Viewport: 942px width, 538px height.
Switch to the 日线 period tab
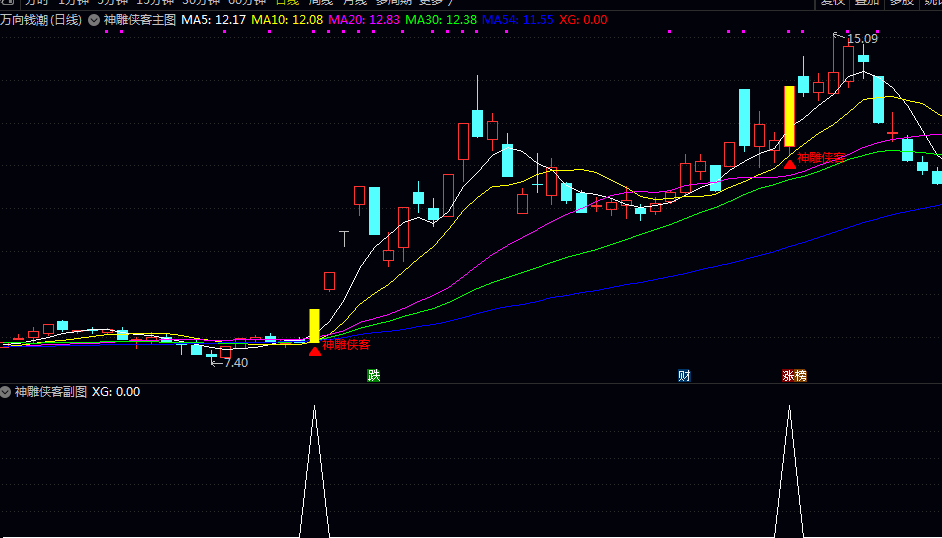tap(289, 3)
